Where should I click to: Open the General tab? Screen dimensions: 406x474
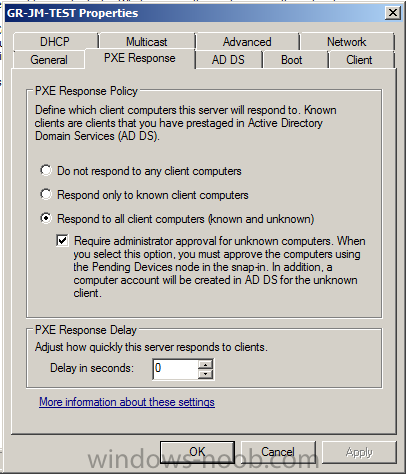[x=49, y=60]
